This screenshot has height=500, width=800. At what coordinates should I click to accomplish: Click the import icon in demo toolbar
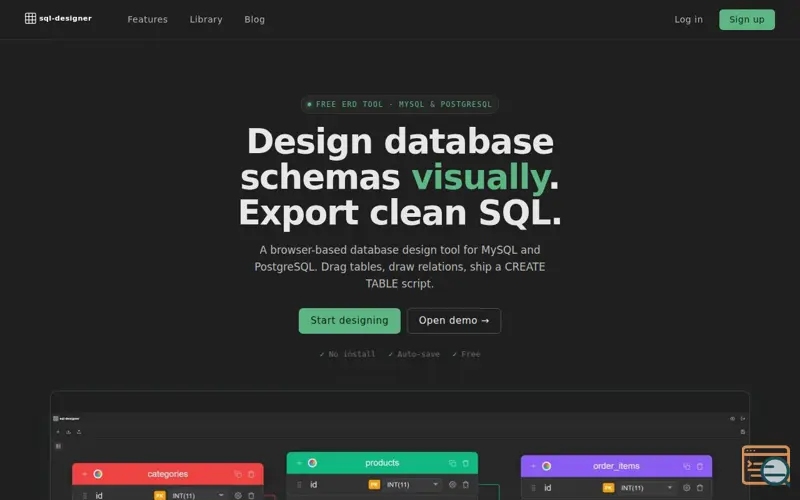(68, 432)
